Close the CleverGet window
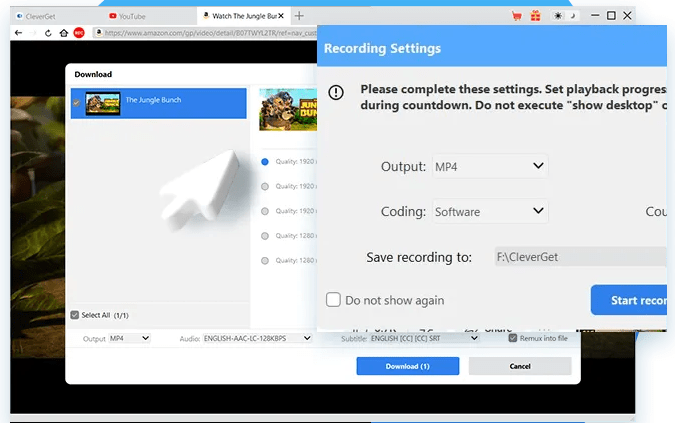Image resolution: width=675 pixels, height=423 pixels. 627,16
